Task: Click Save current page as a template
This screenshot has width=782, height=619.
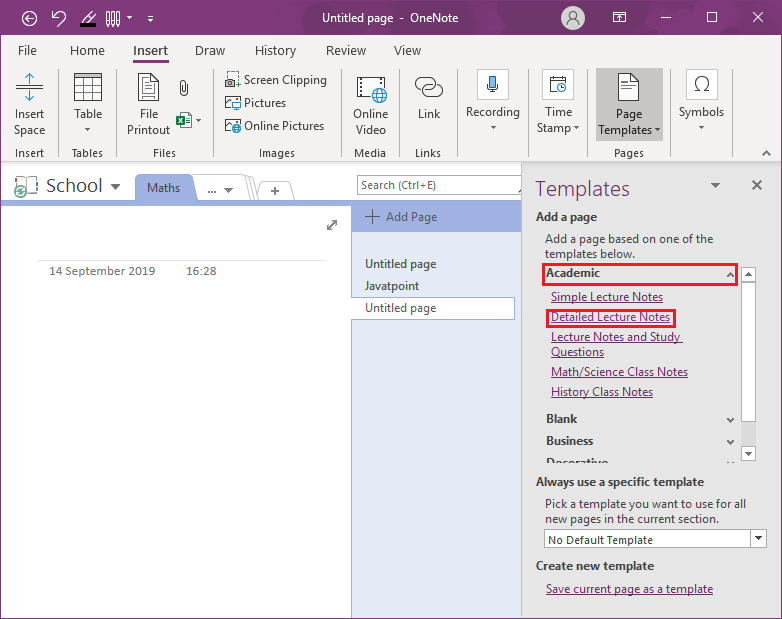Action: (x=629, y=589)
